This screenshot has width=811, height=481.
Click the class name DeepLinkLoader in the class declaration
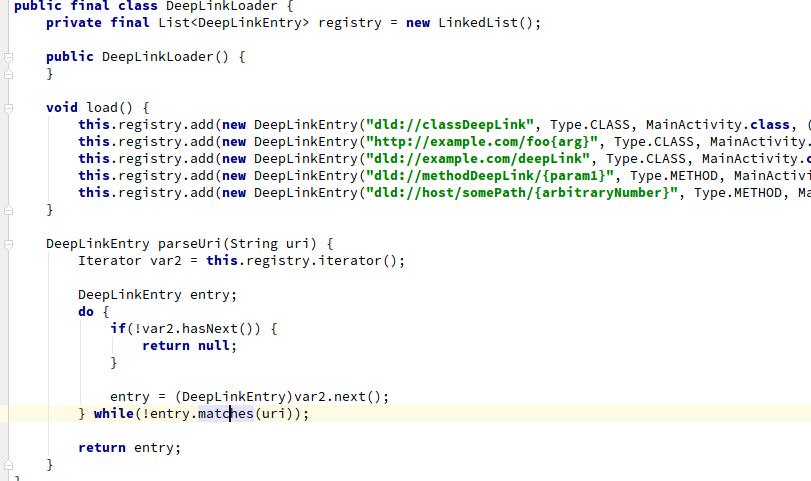[x=222, y=6]
